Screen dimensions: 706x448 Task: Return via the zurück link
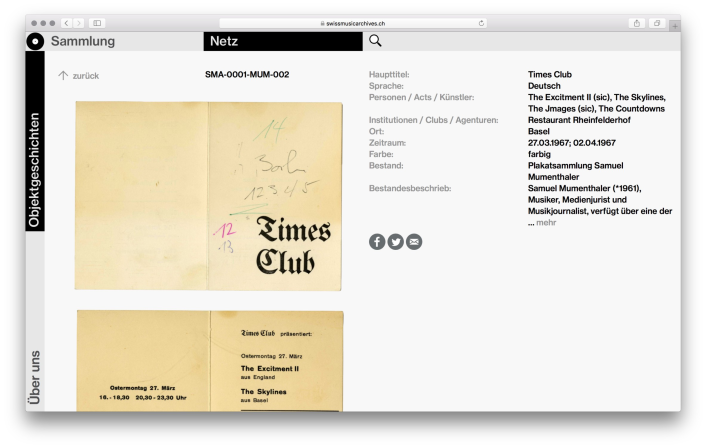(79, 76)
